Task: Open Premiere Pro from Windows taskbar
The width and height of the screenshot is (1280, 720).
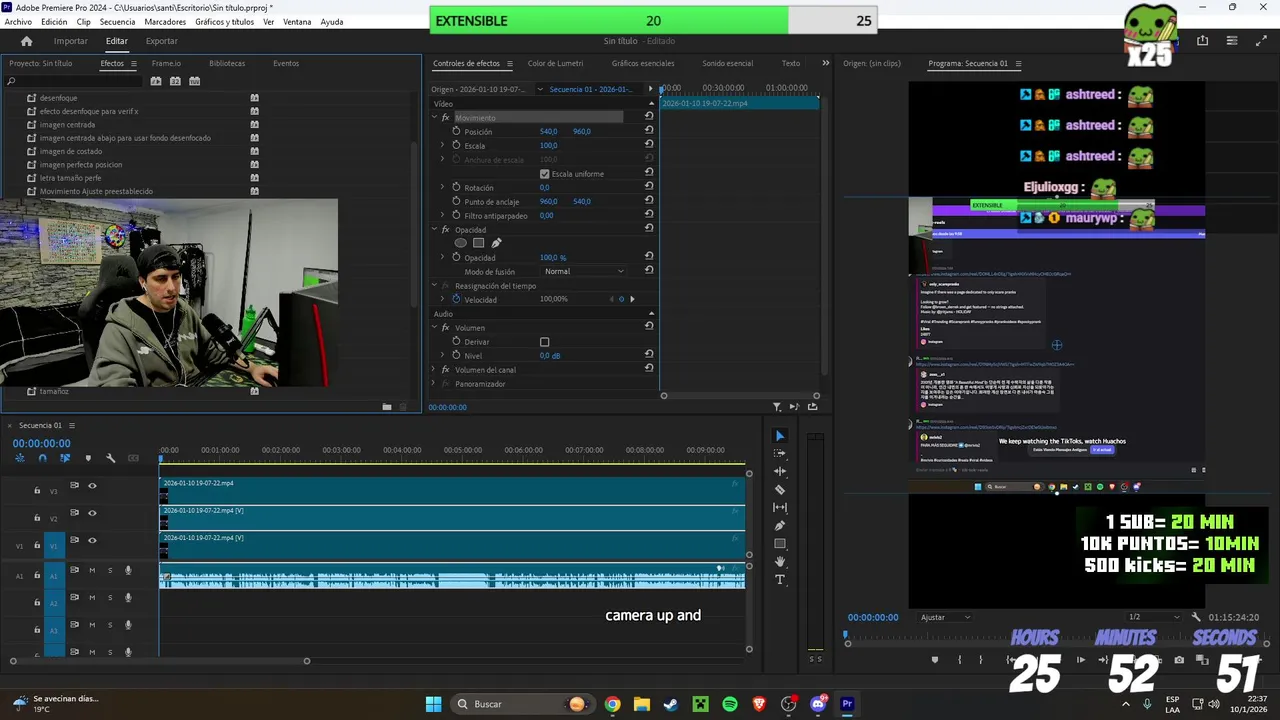Action: [847, 704]
